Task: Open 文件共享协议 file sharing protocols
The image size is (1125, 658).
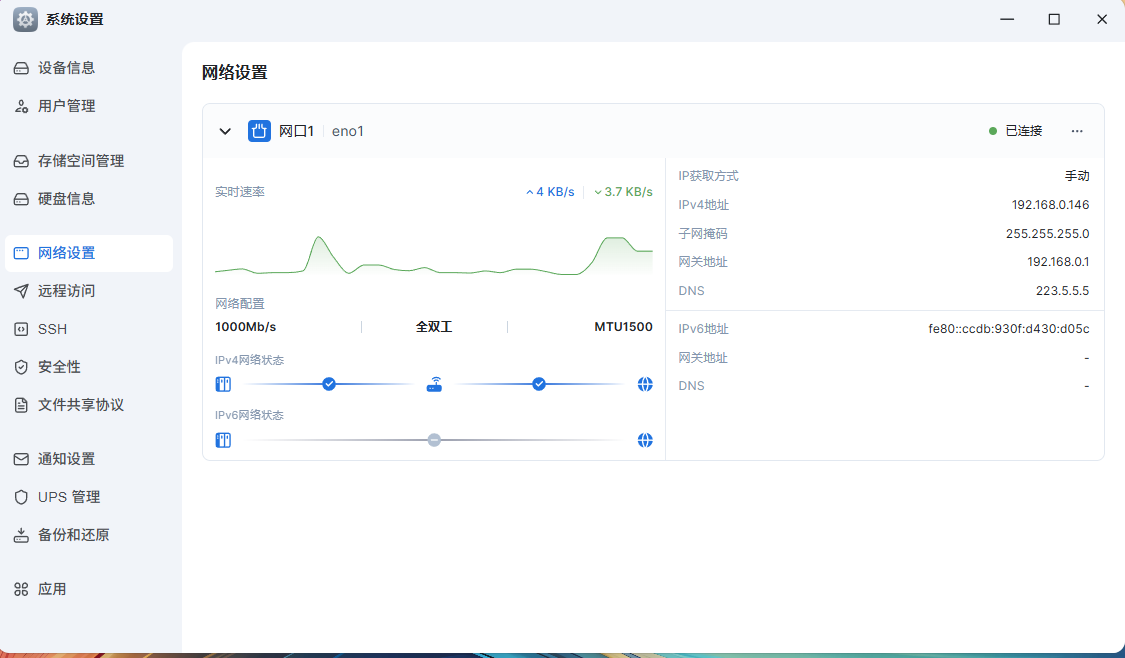Action: pos(77,404)
